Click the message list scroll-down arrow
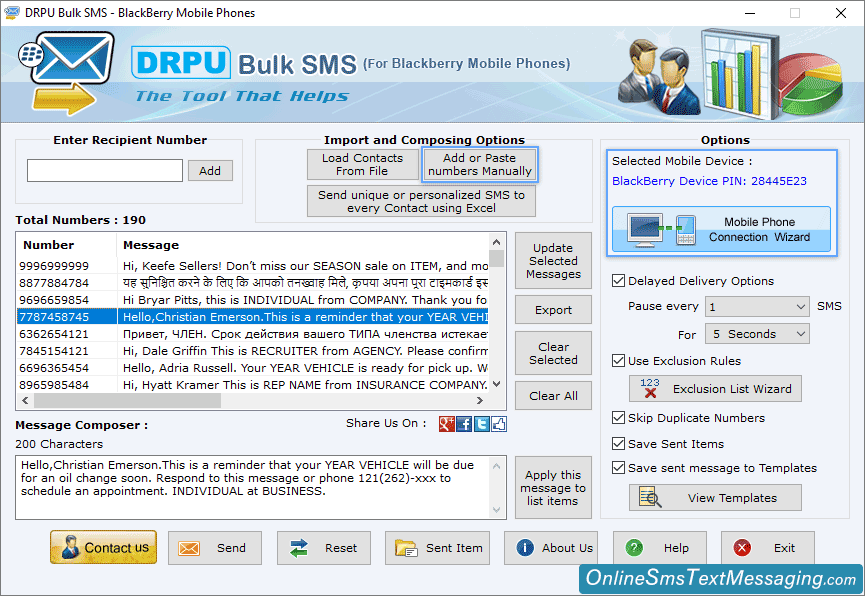 pos(496,384)
